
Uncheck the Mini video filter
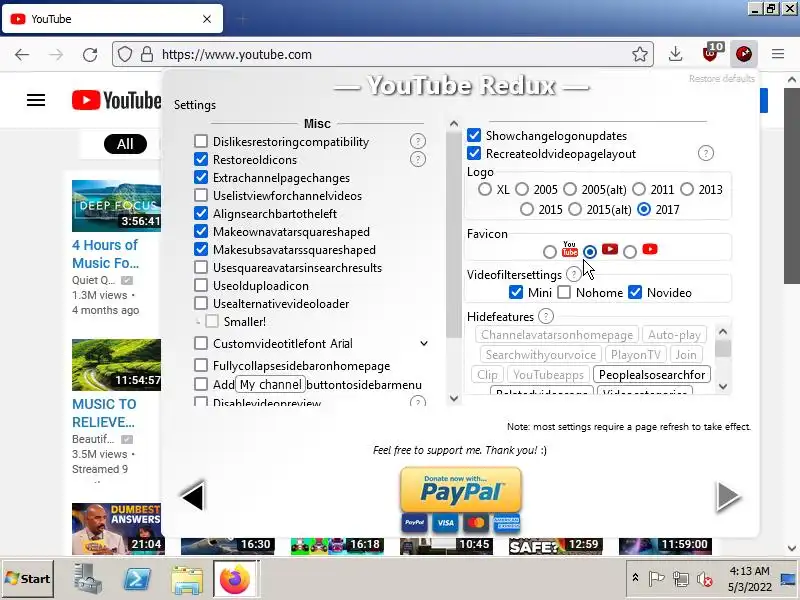(516, 292)
